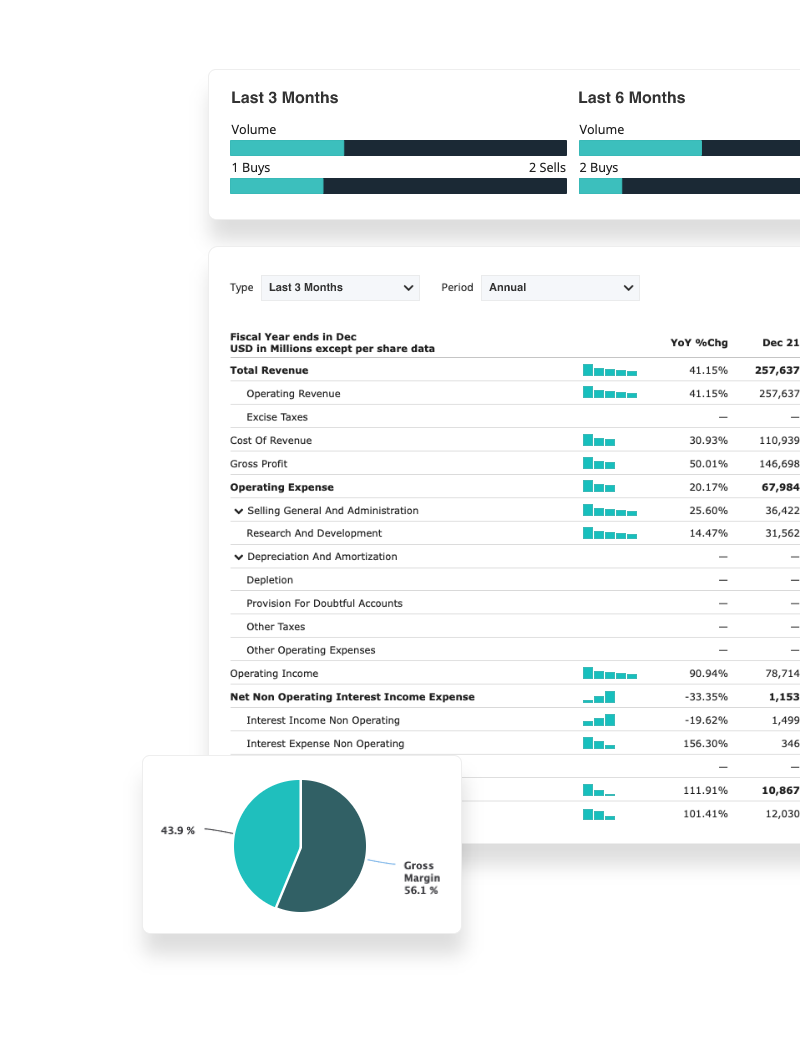800x1063 pixels.
Task: Click the Cost Of Revenue sparkline chart
Action: point(599,440)
